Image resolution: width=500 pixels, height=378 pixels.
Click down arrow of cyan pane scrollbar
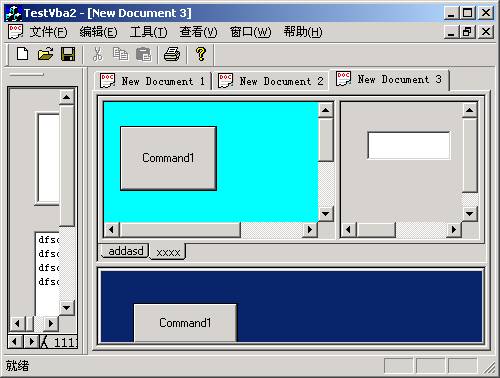[x=326, y=213]
